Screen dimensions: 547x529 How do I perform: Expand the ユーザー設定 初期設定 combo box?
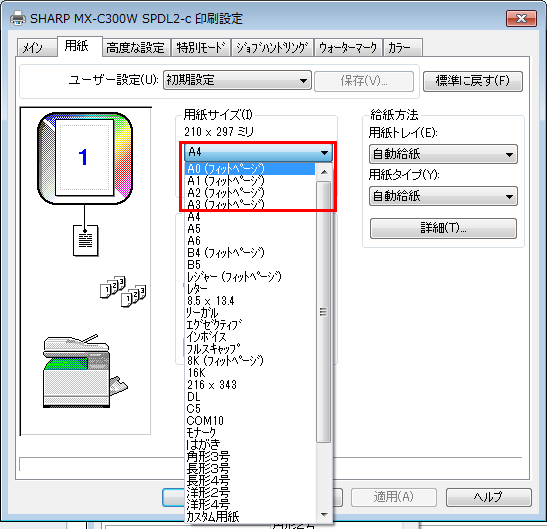tap(237, 81)
